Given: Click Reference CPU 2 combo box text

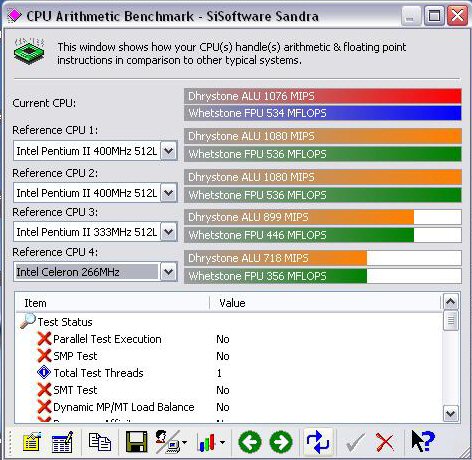Looking at the screenshot, I should pos(87,193).
